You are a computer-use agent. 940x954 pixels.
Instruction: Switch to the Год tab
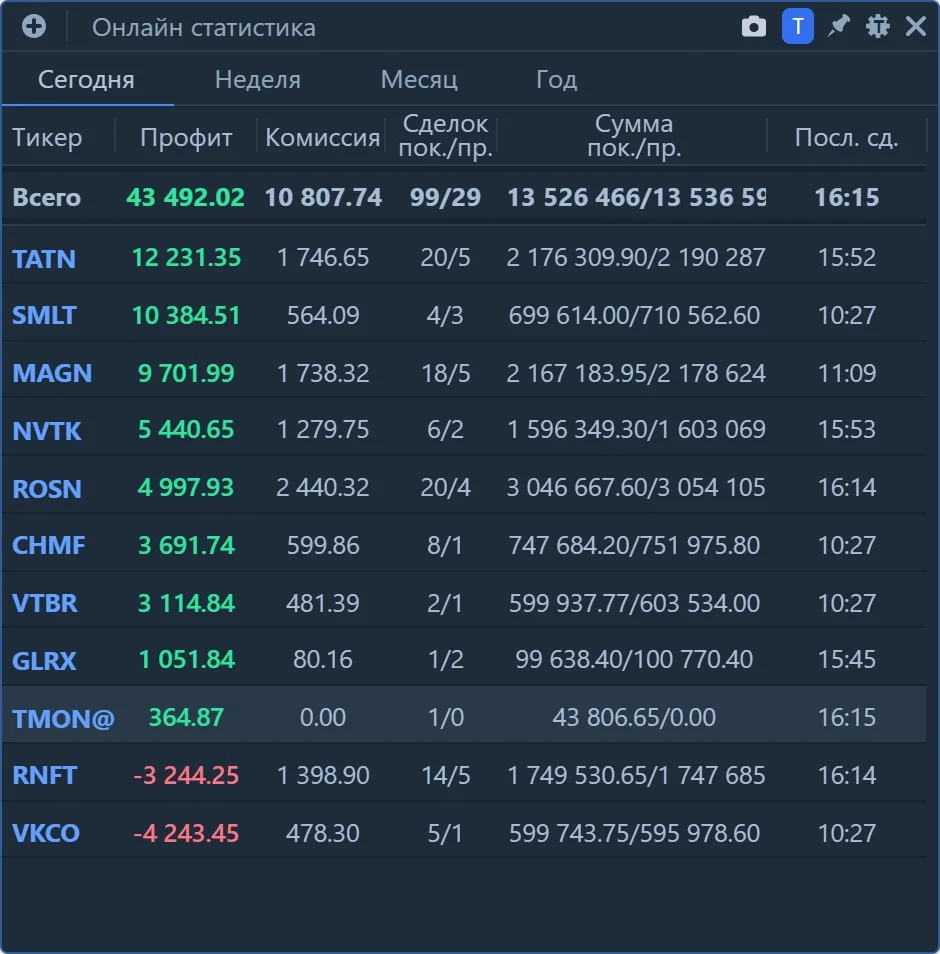[x=557, y=80]
